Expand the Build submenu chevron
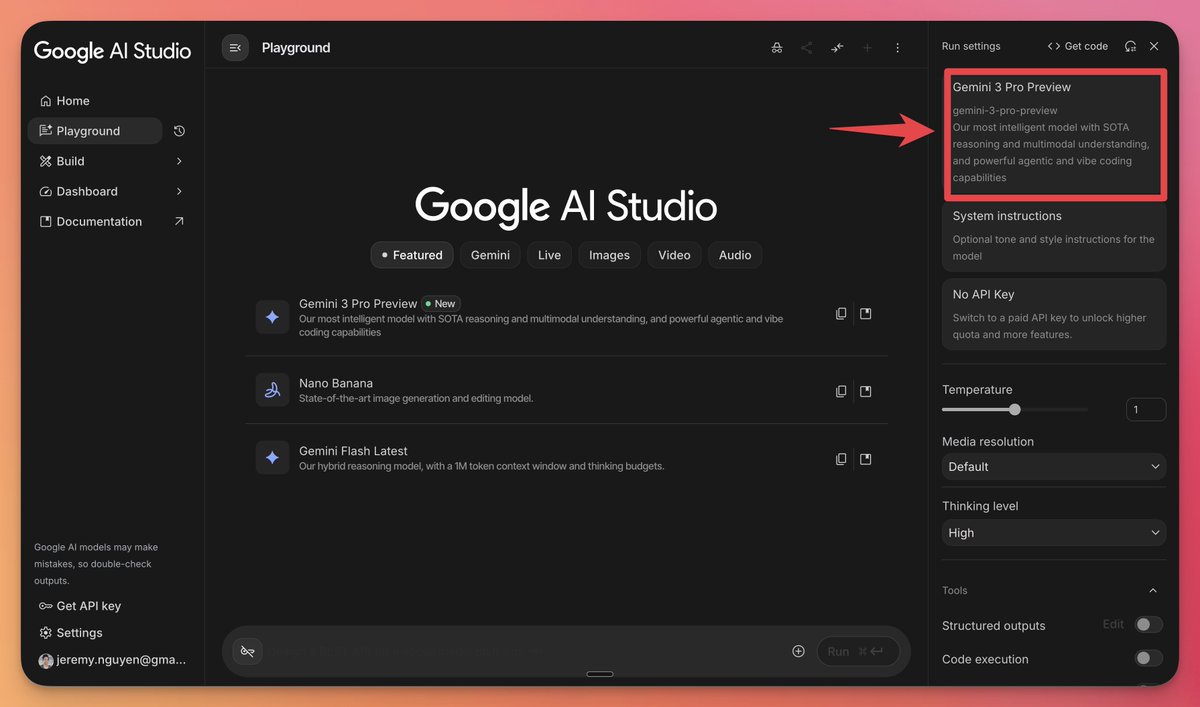 coord(179,161)
